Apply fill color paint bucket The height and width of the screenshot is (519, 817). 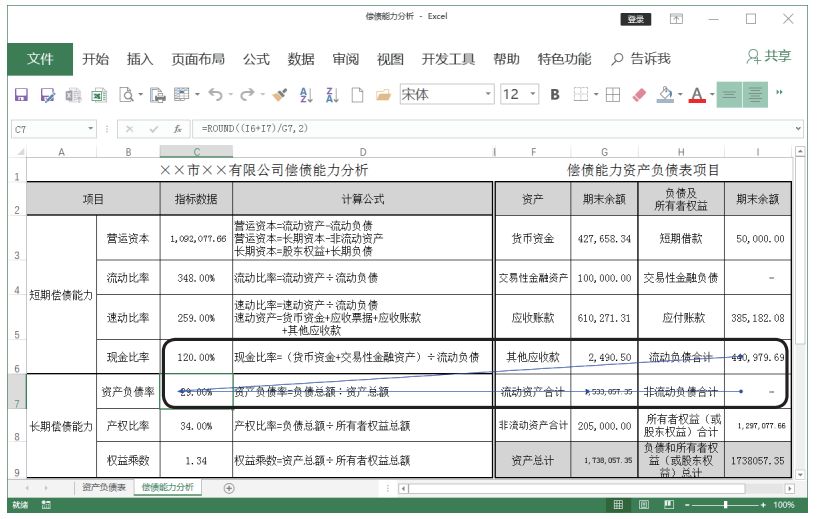665,95
